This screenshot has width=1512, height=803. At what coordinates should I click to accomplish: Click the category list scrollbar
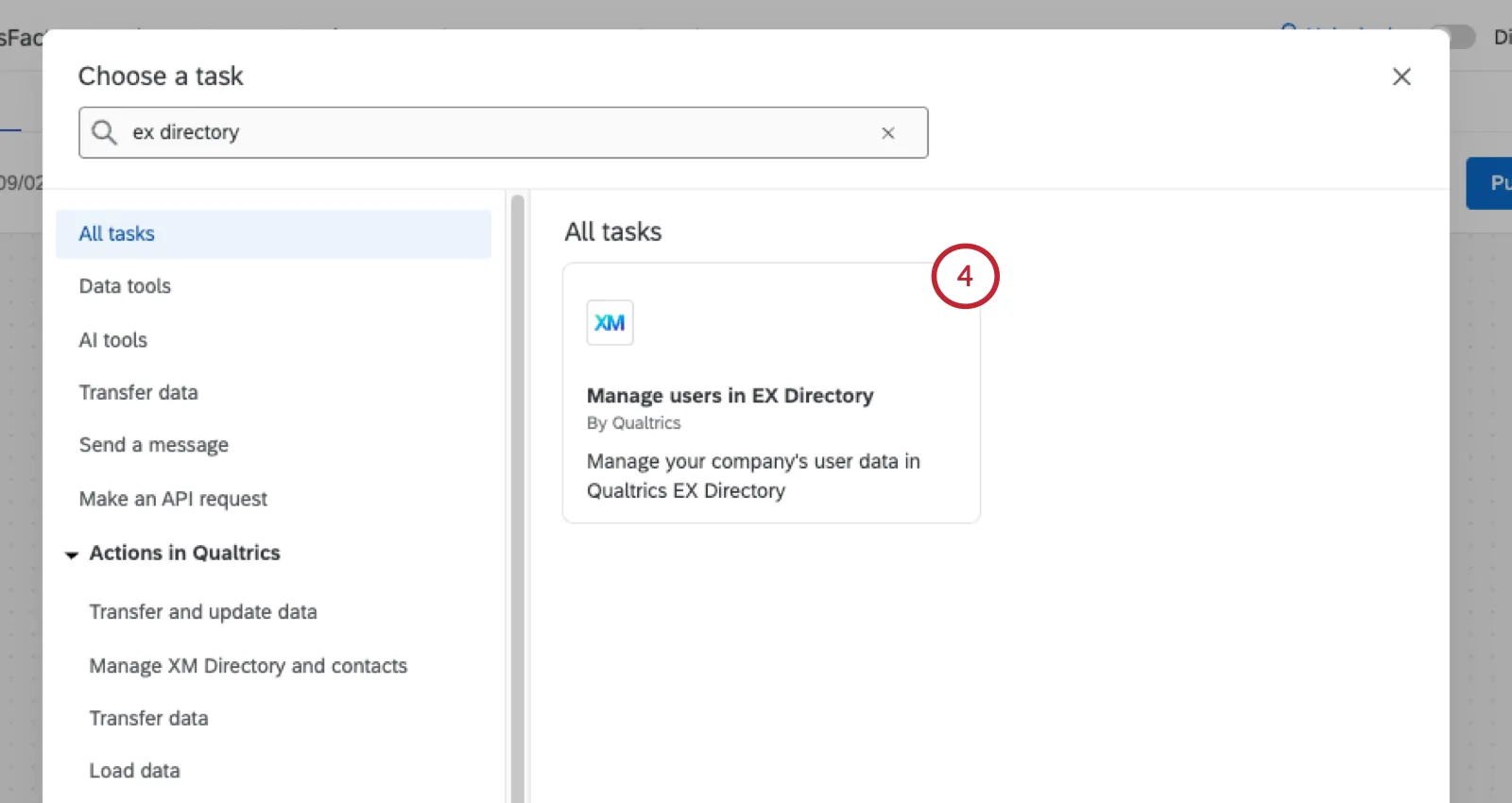point(517,498)
